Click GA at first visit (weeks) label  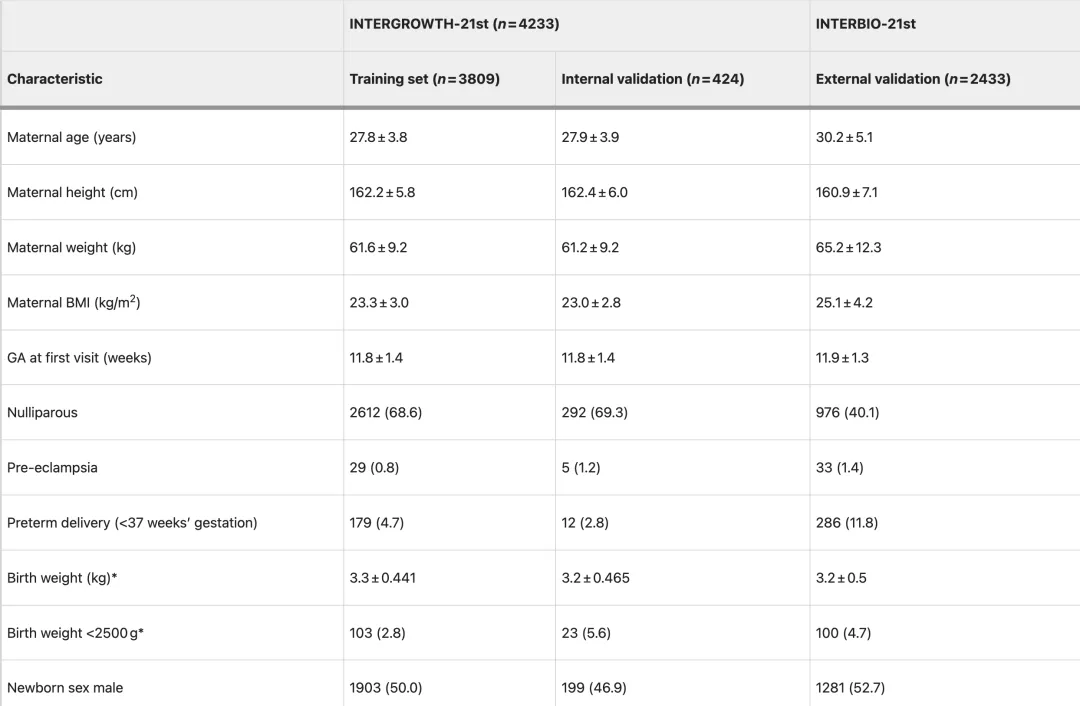tap(79, 357)
